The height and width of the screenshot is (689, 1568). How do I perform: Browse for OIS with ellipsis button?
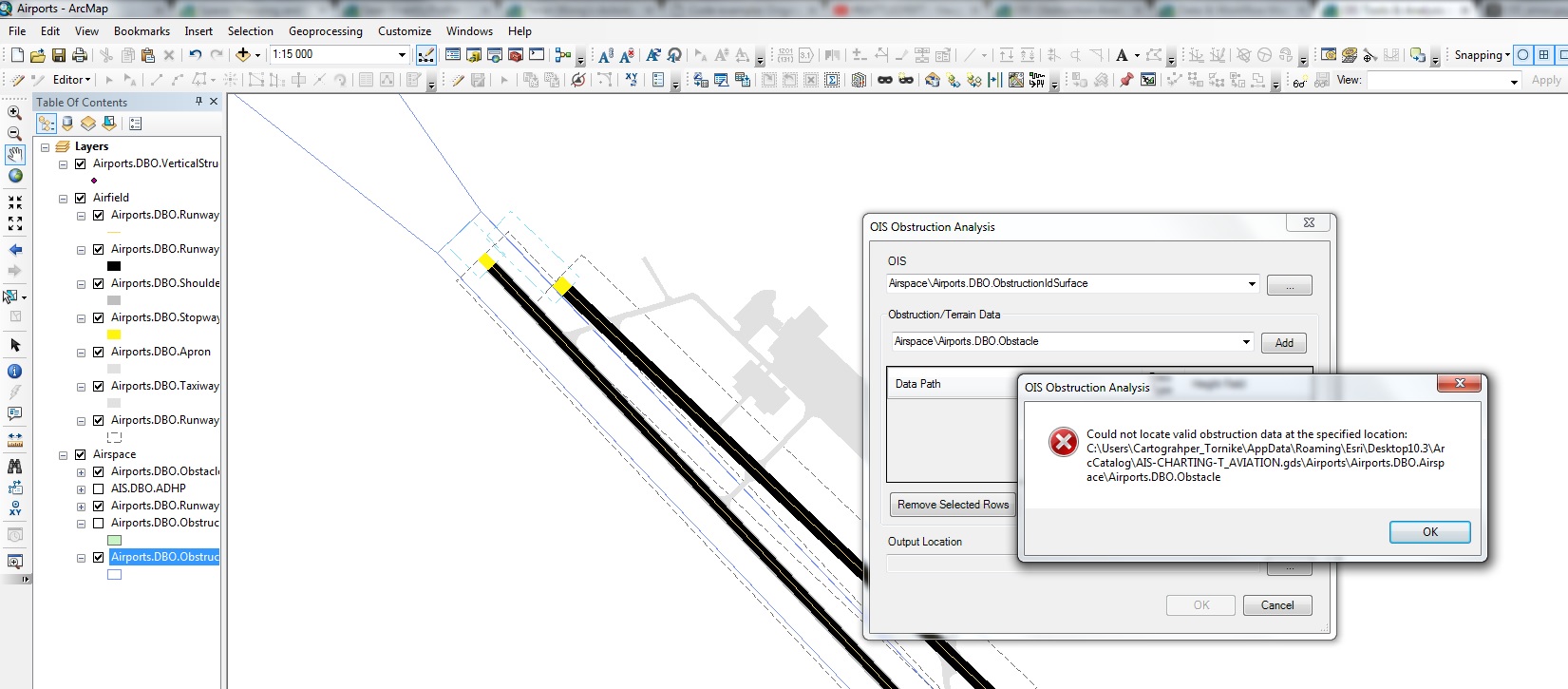click(1290, 285)
